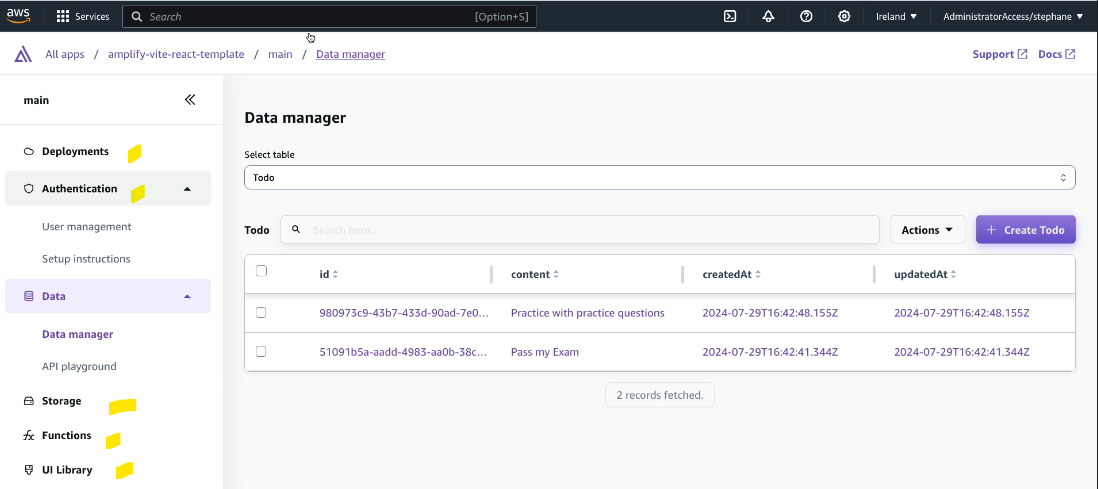Open the Select table Todo dropdown

[x=660, y=177]
